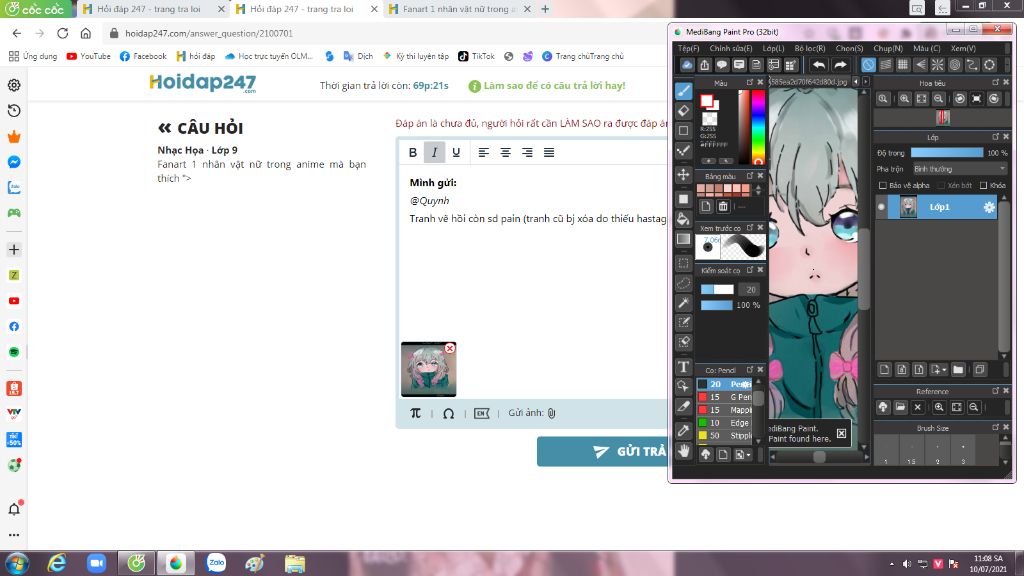Open the Tệp(F) menu

pos(688,48)
